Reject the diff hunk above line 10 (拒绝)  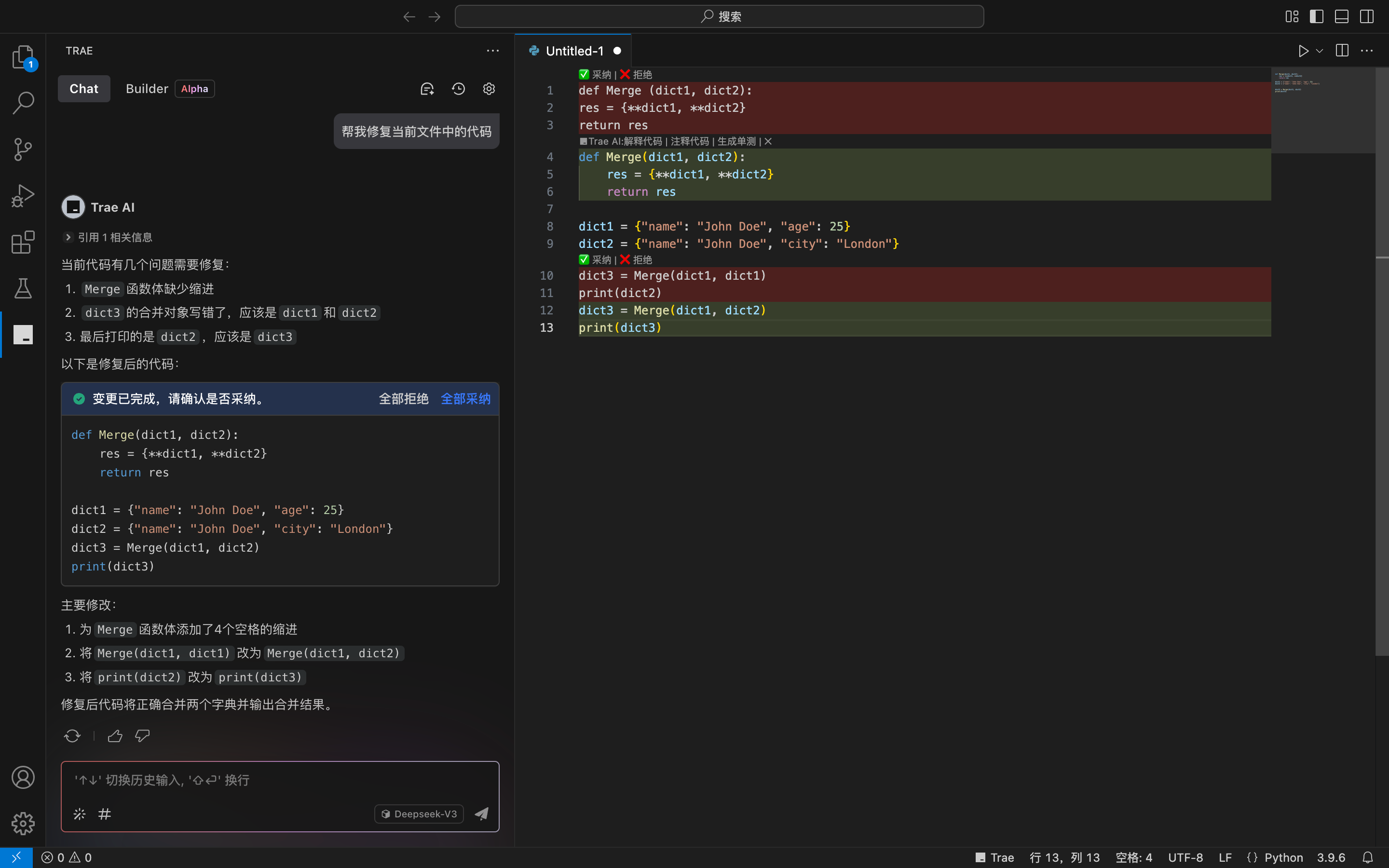click(x=636, y=259)
